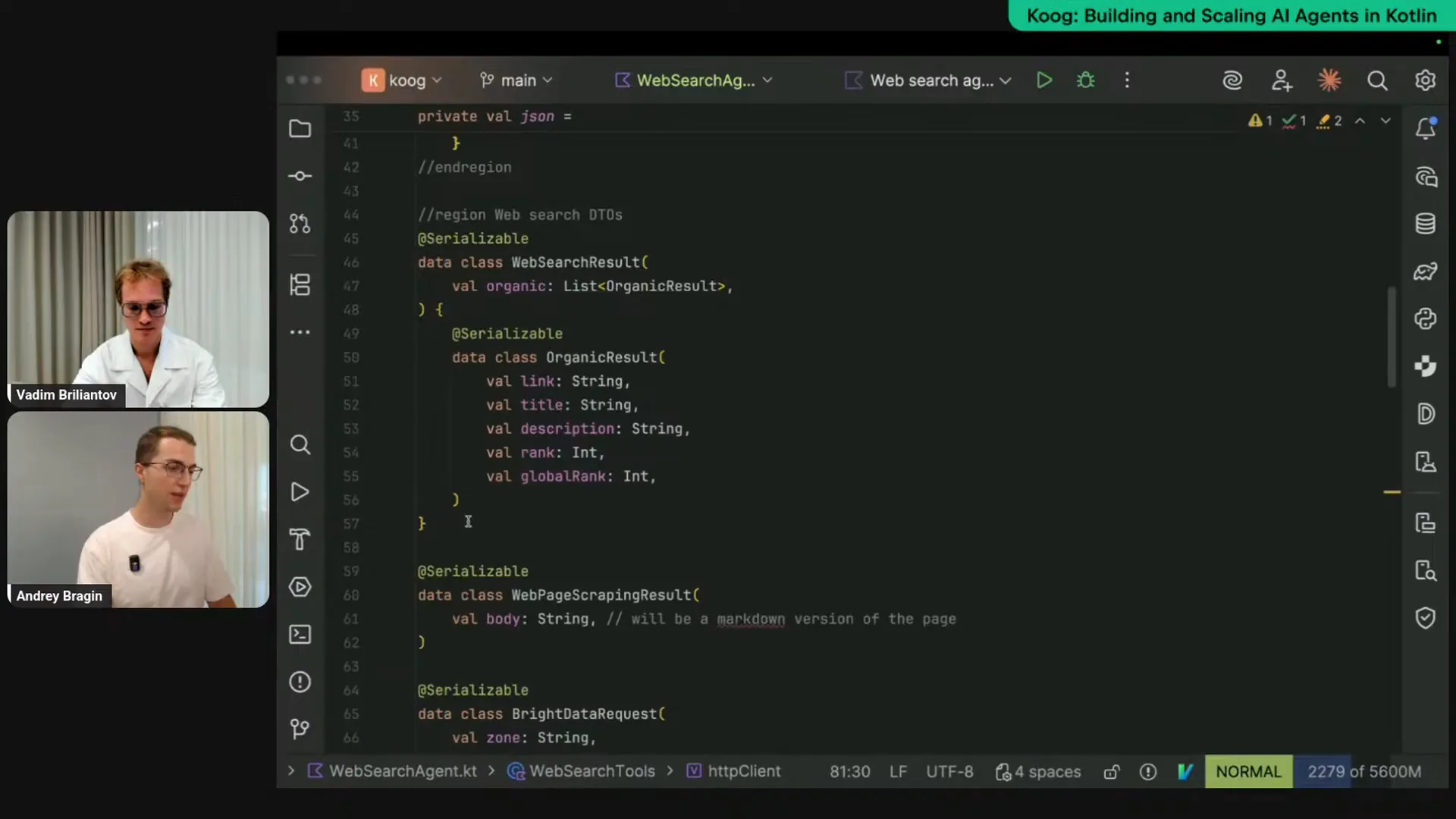1456x819 pixels.
Task: Click the orange starburst AI icon
Action: [x=1329, y=80]
